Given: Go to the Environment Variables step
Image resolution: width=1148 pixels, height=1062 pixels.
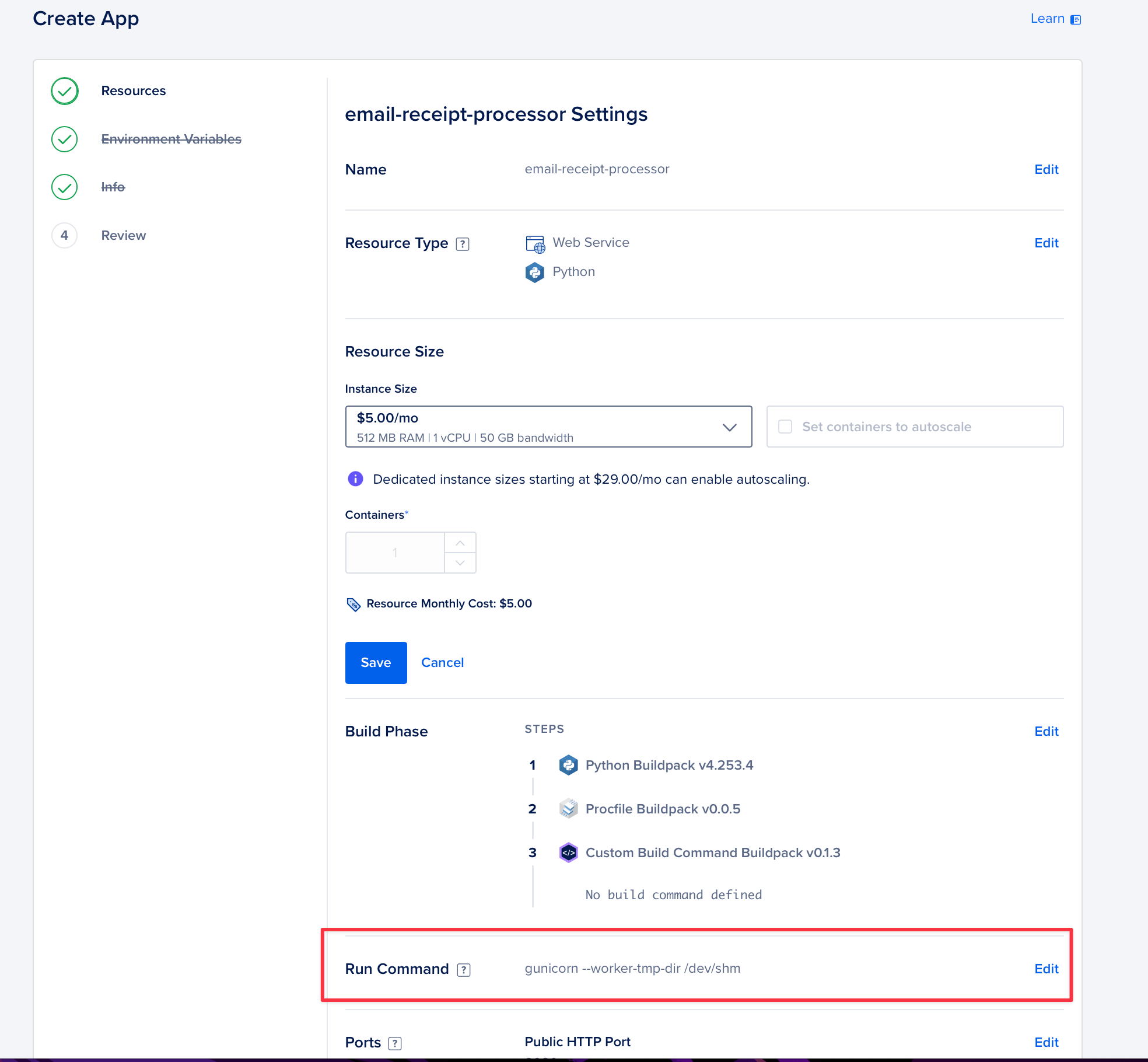Looking at the screenshot, I should (171, 139).
